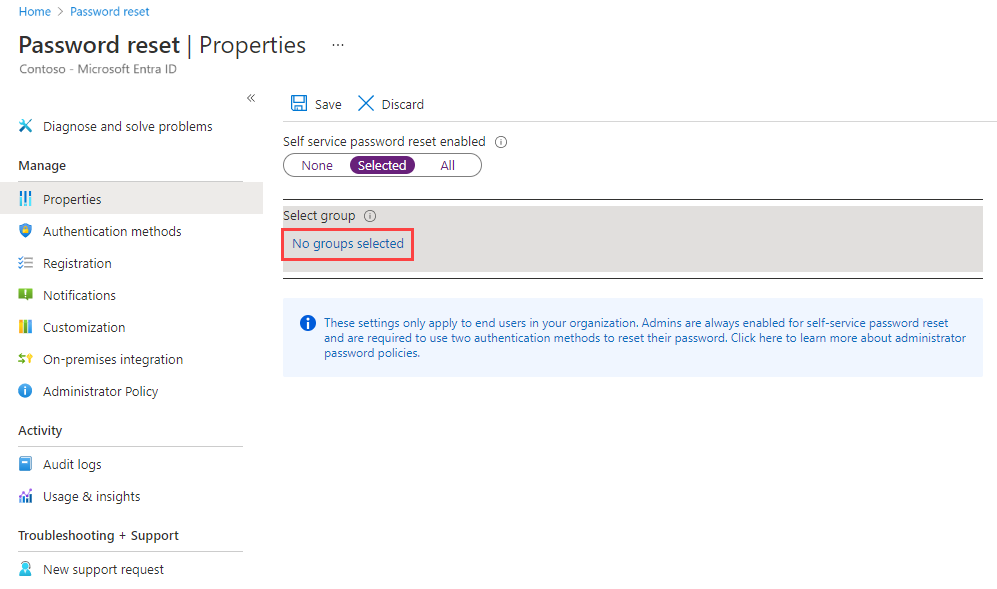Click the Notifications icon in sidebar

(25, 295)
